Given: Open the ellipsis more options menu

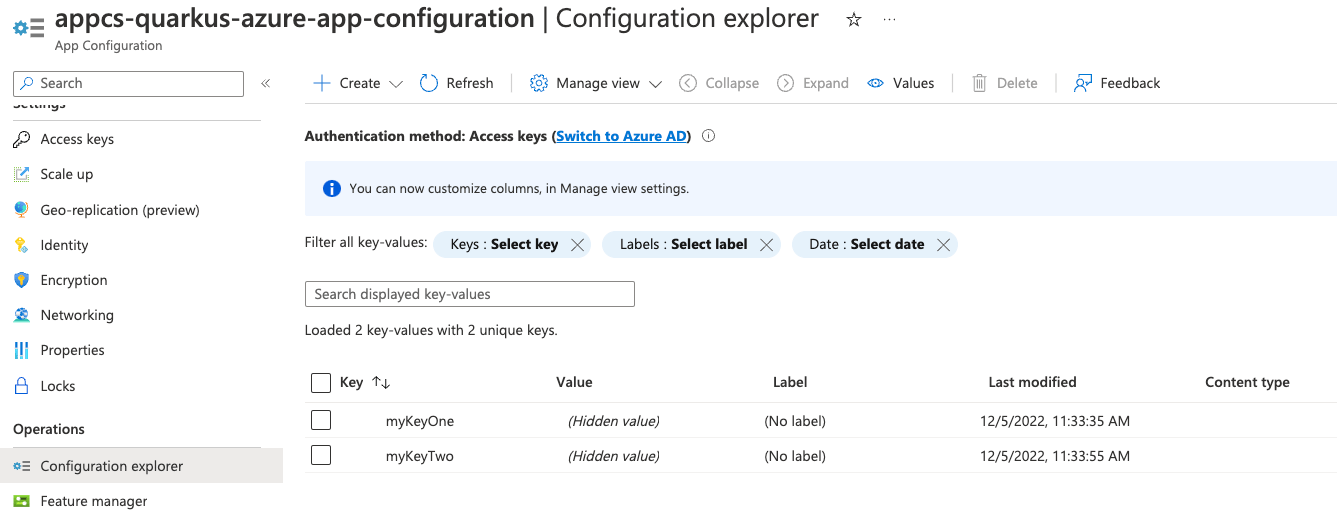Looking at the screenshot, I should (890, 20).
